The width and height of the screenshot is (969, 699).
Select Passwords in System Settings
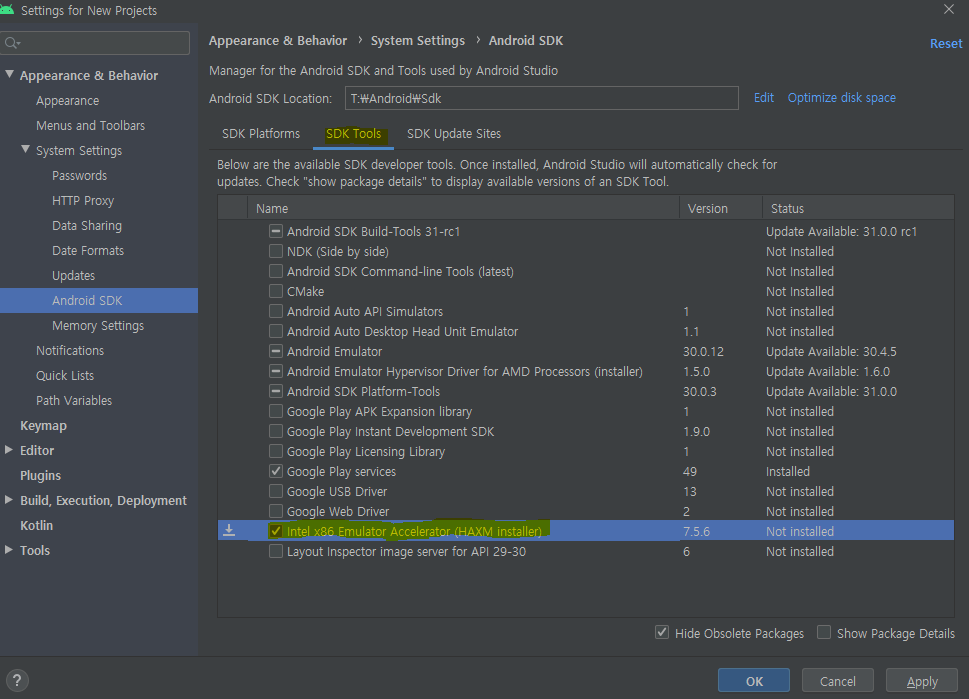click(79, 176)
